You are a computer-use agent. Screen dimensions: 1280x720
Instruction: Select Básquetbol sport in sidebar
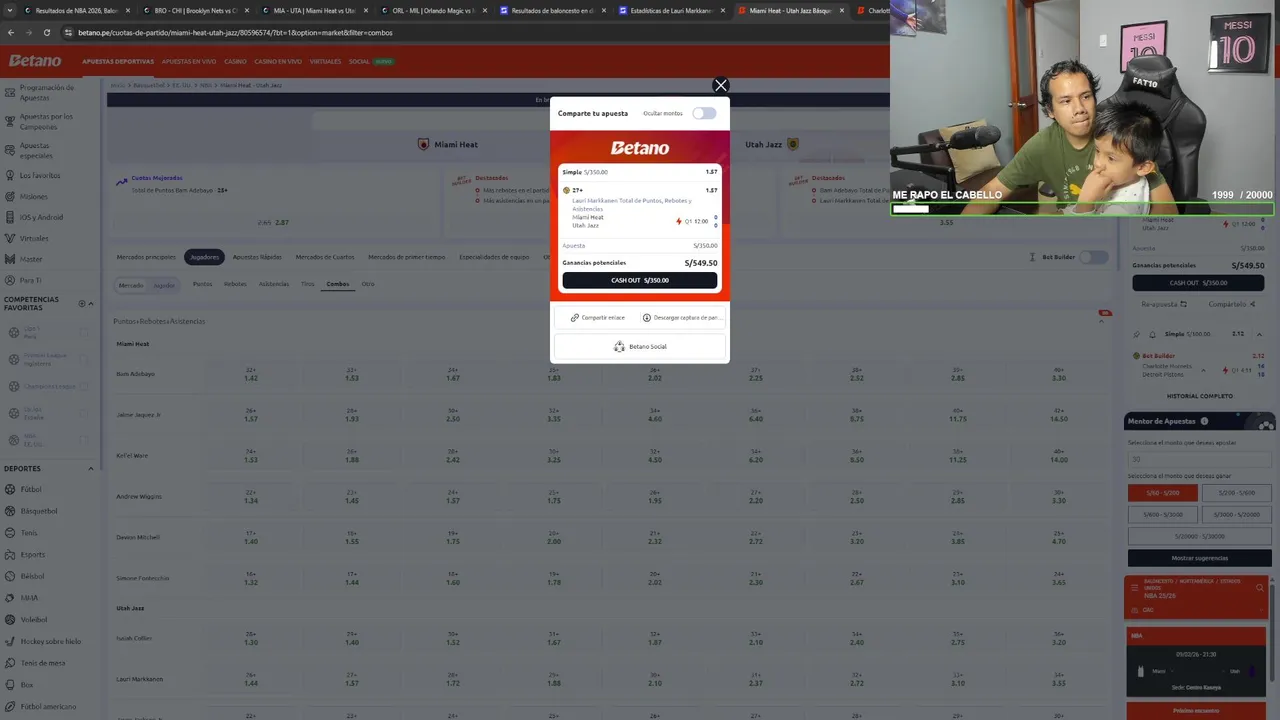coord(39,511)
